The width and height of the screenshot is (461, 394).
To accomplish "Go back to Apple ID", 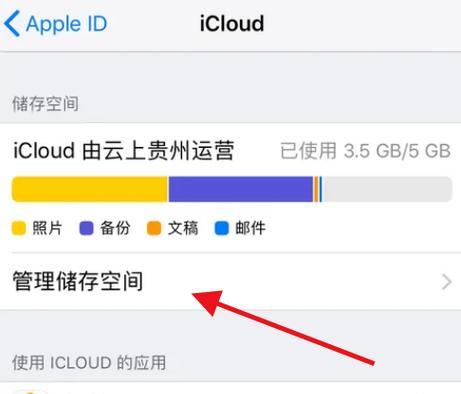I will tap(56, 24).
